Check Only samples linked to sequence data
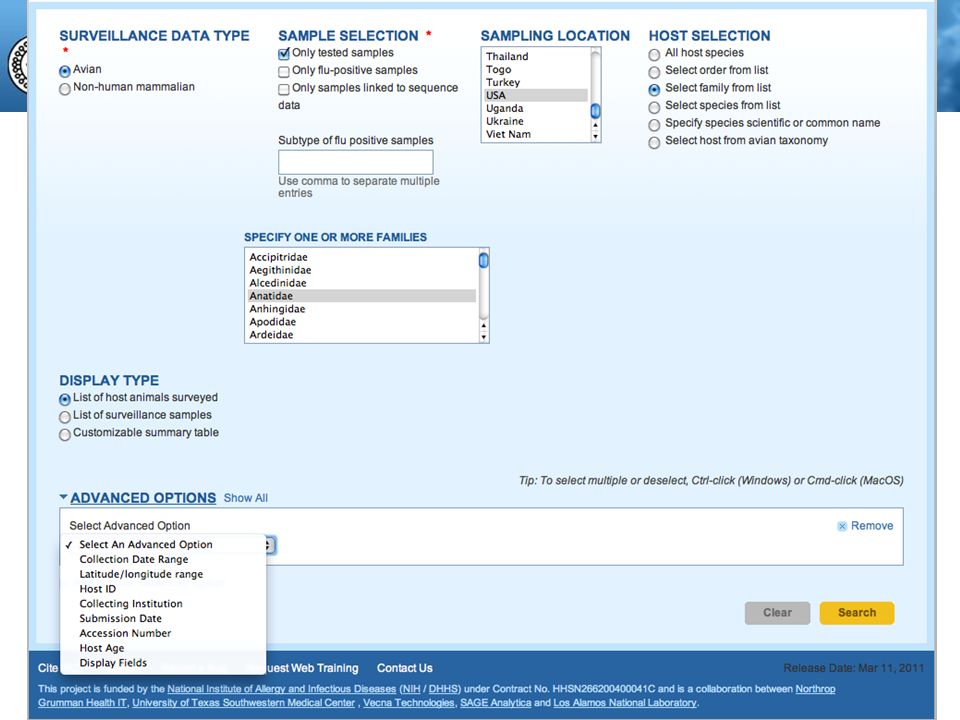The image size is (960, 720). pos(283,89)
